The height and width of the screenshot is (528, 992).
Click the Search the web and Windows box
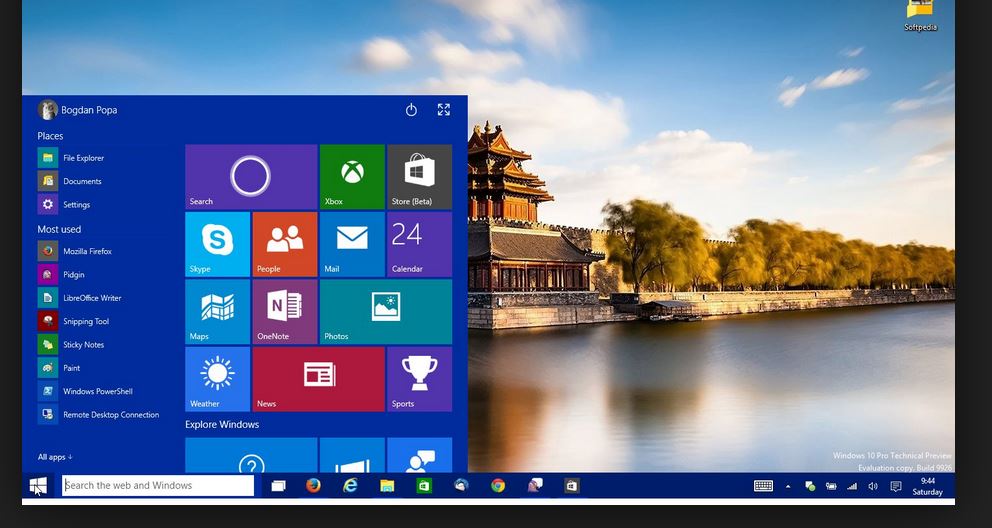[x=158, y=486]
